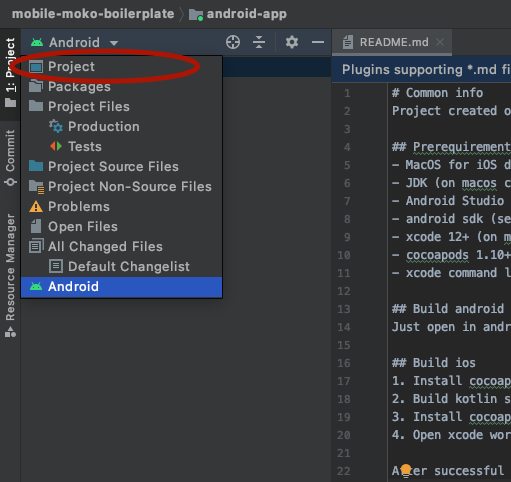Select Project view in dropdown list
This screenshot has height=482, width=511.
[x=122, y=67]
